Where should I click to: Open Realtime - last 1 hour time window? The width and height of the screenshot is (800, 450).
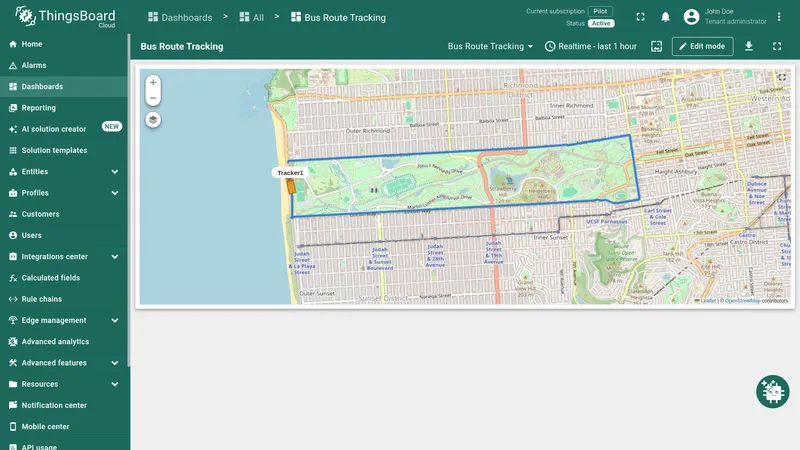pyautogui.click(x=591, y=46)
